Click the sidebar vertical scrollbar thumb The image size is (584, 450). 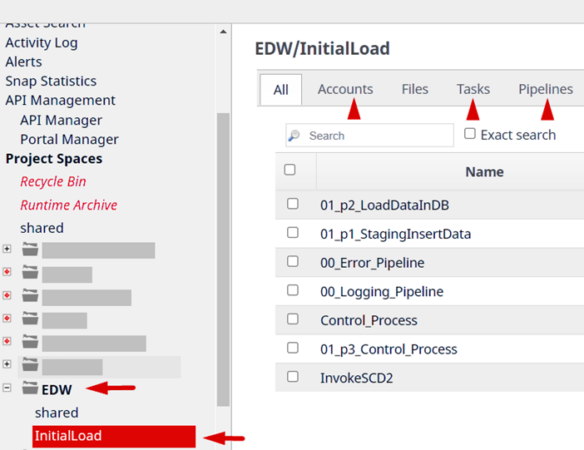click(x=223, y=260)
